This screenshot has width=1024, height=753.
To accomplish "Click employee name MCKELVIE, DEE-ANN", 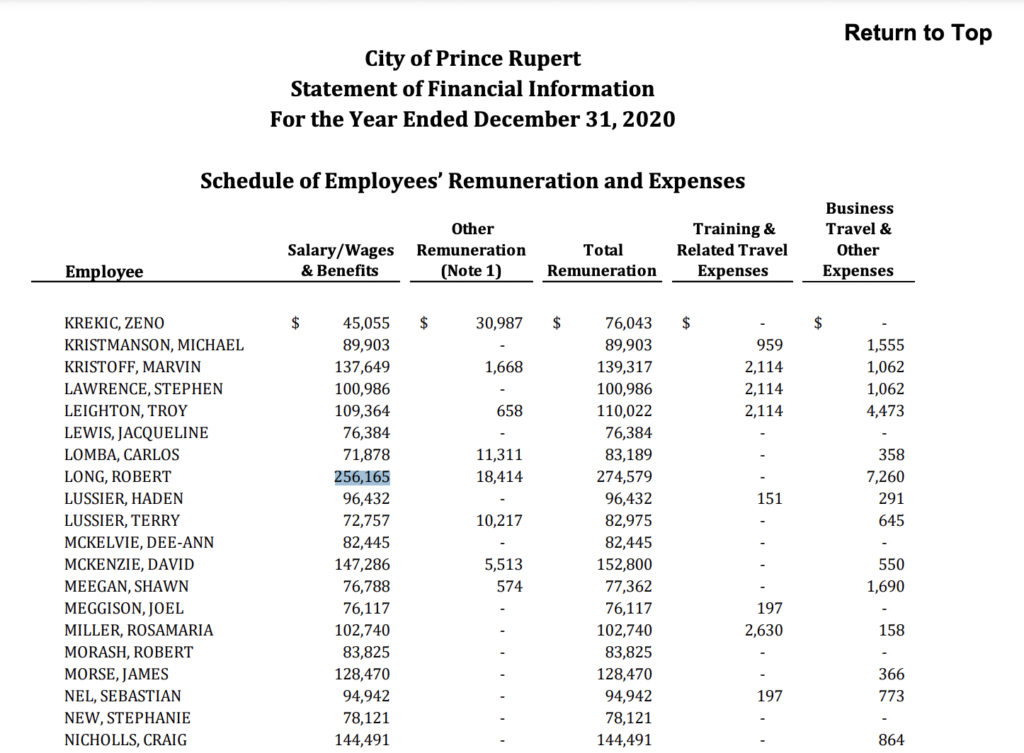I will click(139, 543).
